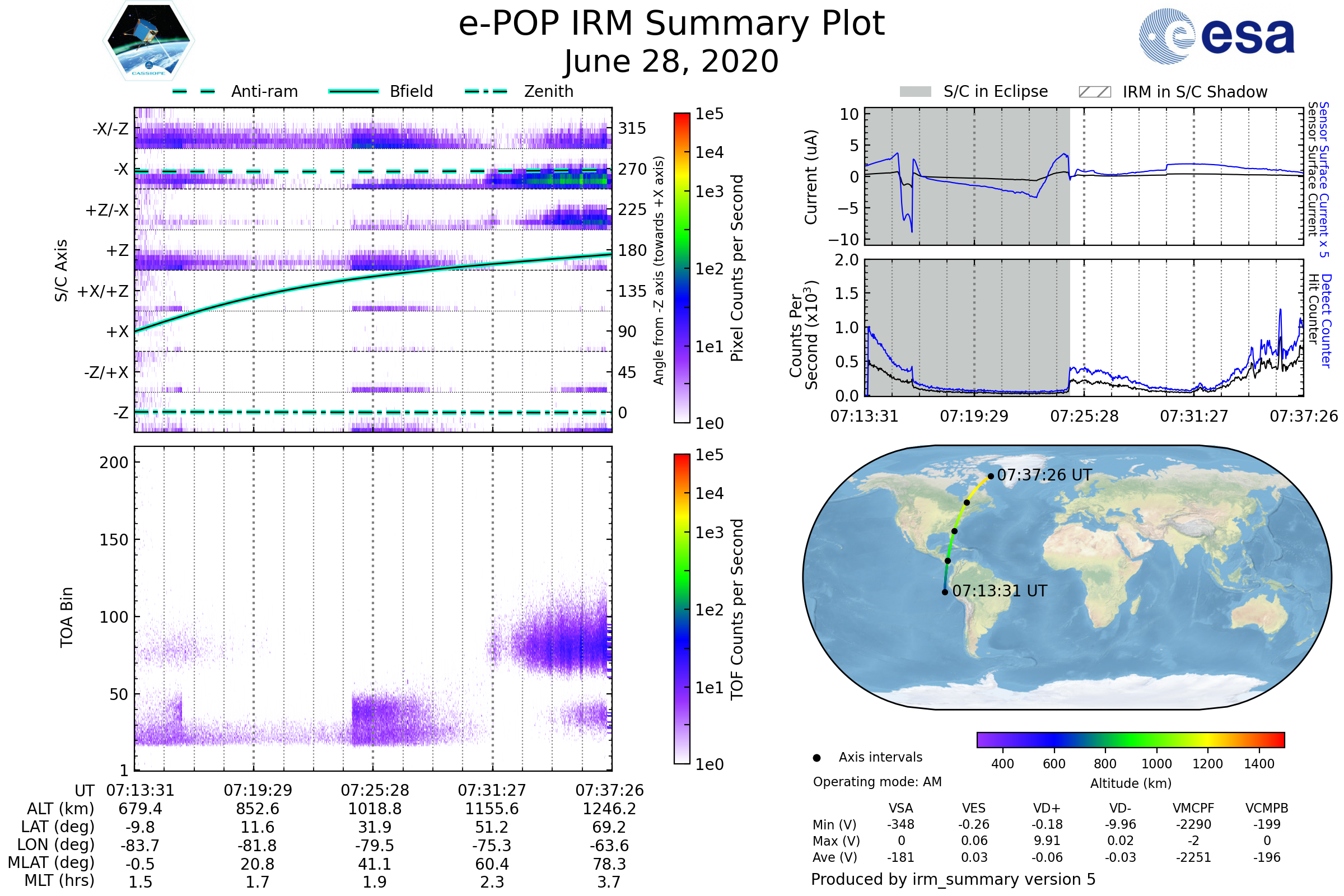
Task: Click the Operating mode: AM text
Action: [877, 782]
